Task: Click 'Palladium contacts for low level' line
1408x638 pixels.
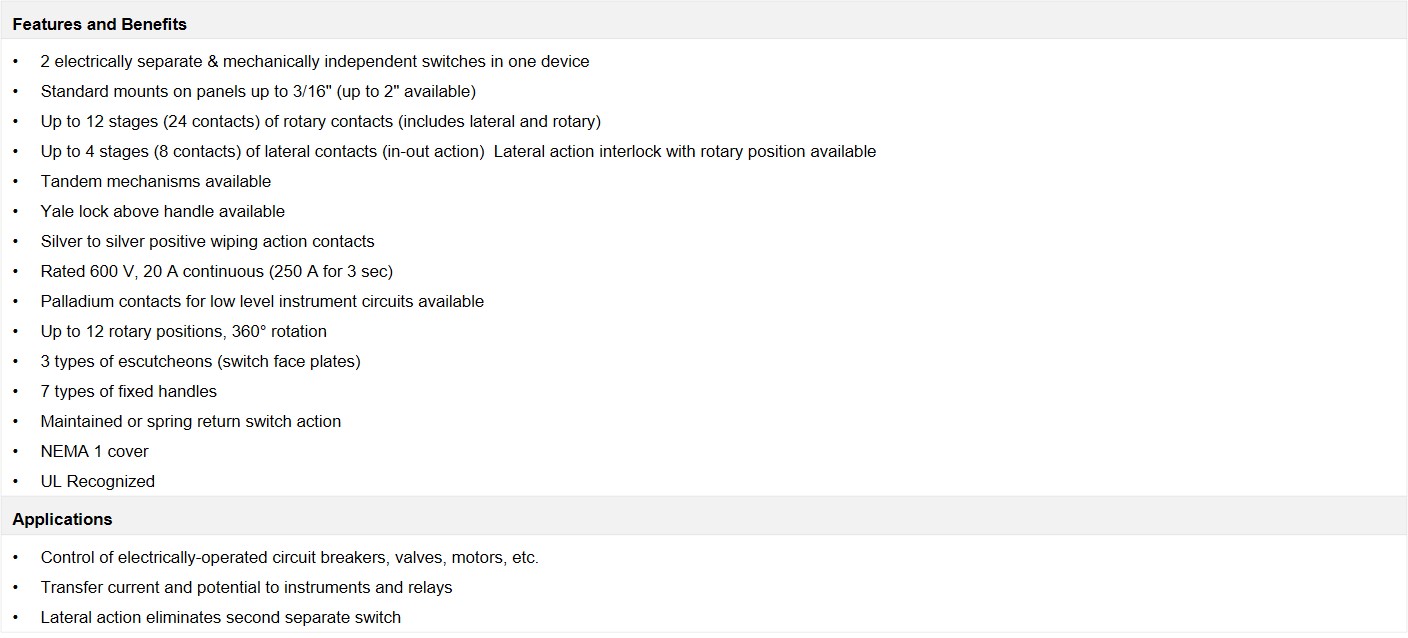Action: (262, 301)
